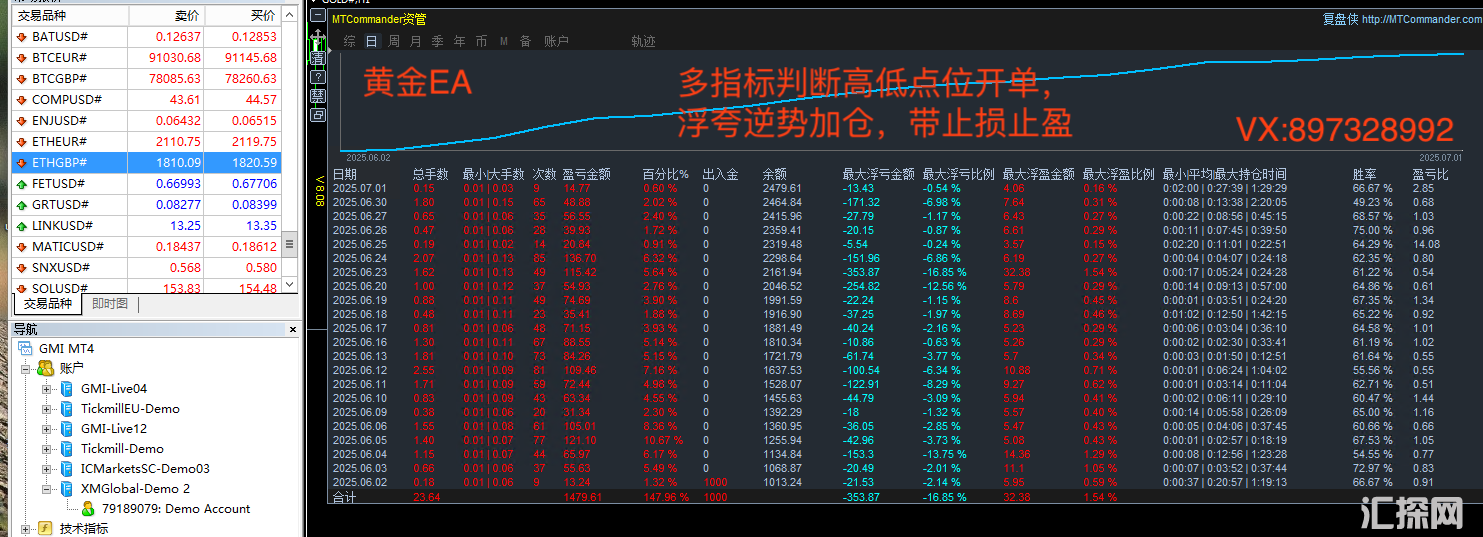Click the minimize box icon beside MTCommander panel
Image resolution: width=1483 pixels, height=537 pixels.
(318, 15)
